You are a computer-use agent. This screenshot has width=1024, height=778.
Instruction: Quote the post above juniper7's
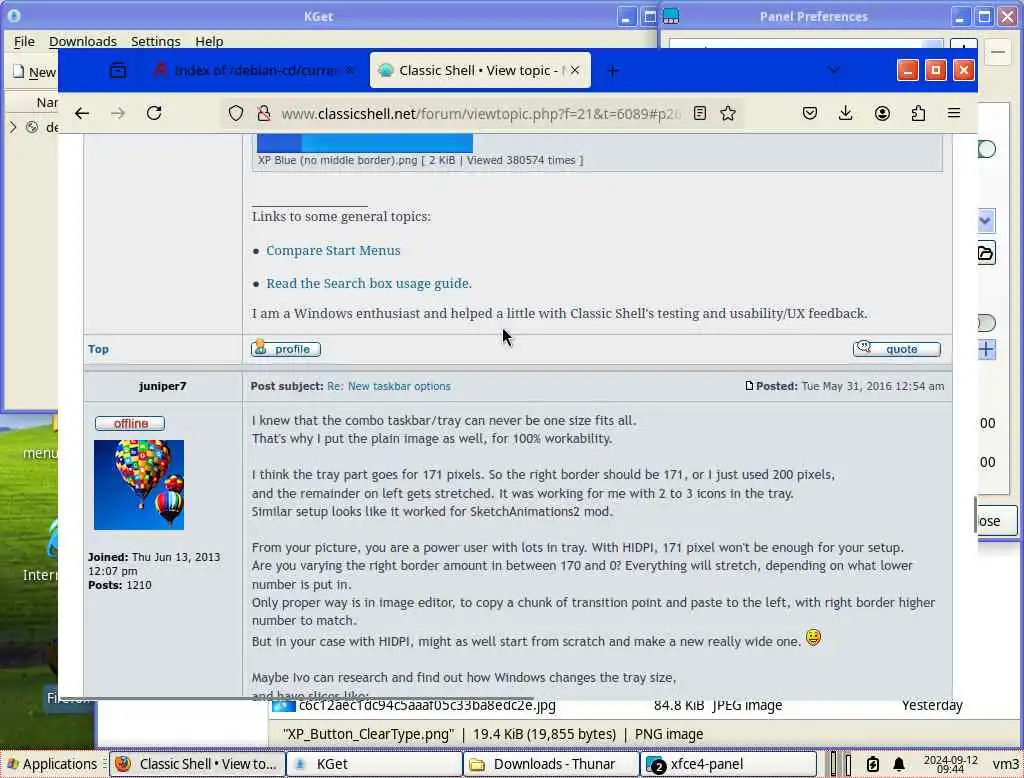pyautogui.click(x=897, y=349)
